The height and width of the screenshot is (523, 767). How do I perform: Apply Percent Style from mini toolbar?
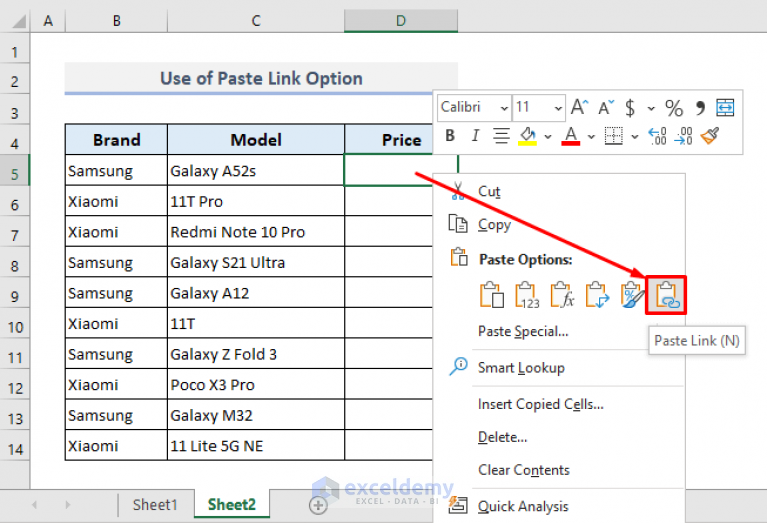point(674,108)
